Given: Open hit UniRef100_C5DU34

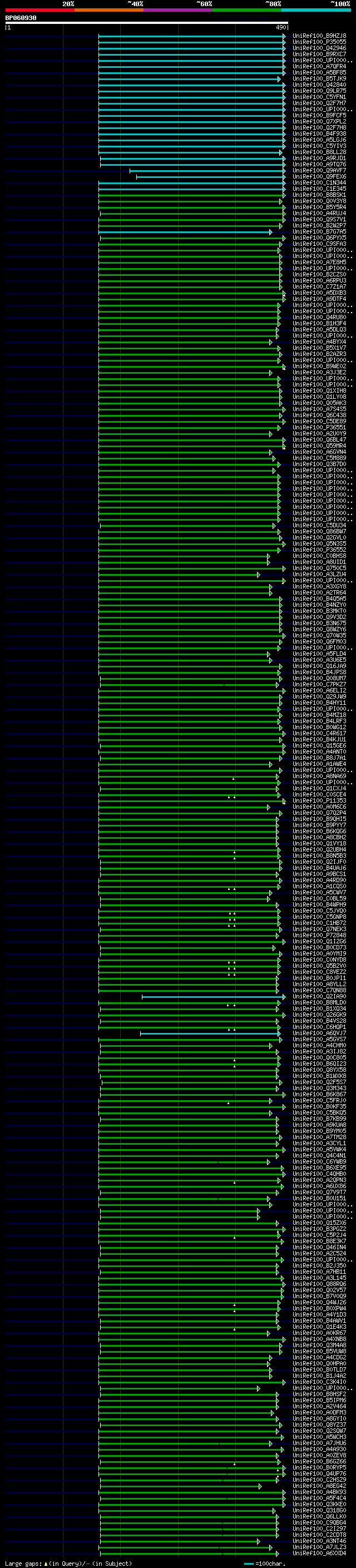Looking at the screenshot, I should pos(319,525).
